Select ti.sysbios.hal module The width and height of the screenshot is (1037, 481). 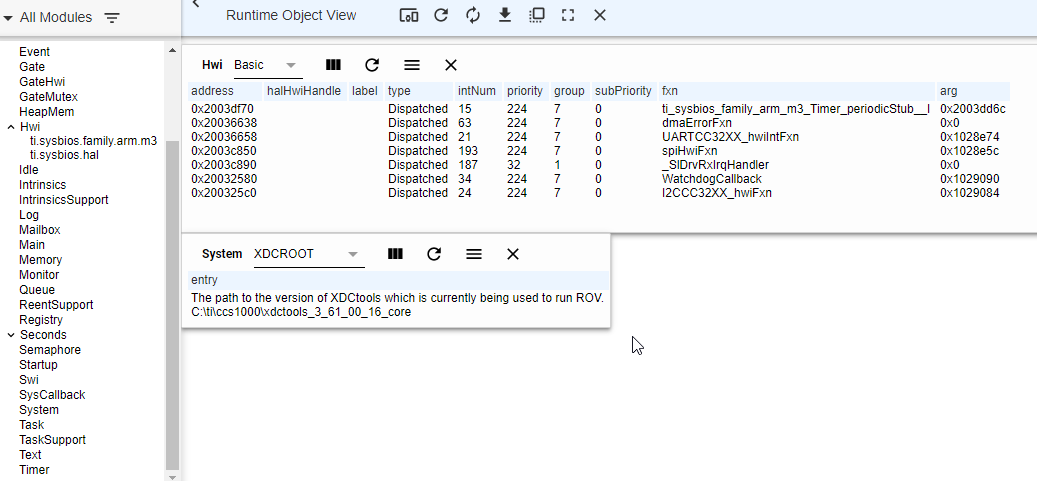64,155
